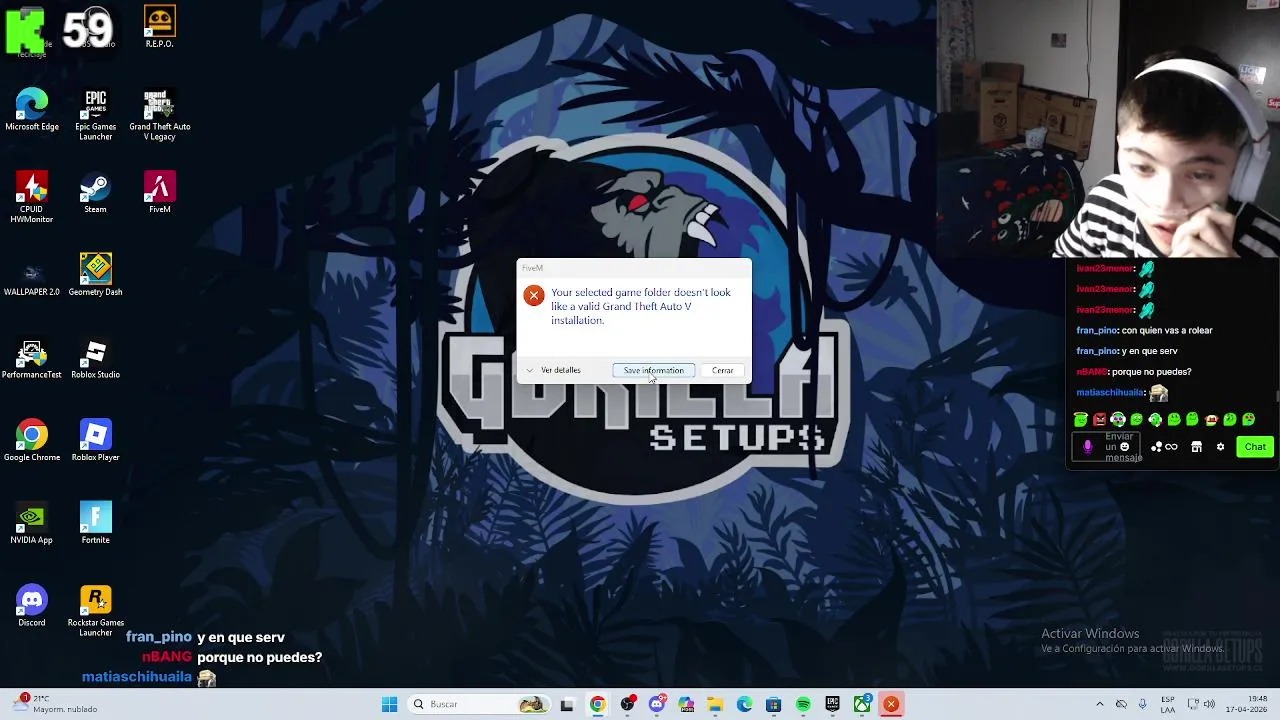Launch the FiveM desktop shortcut
The image size is (1280, 720).
[159, 193]
